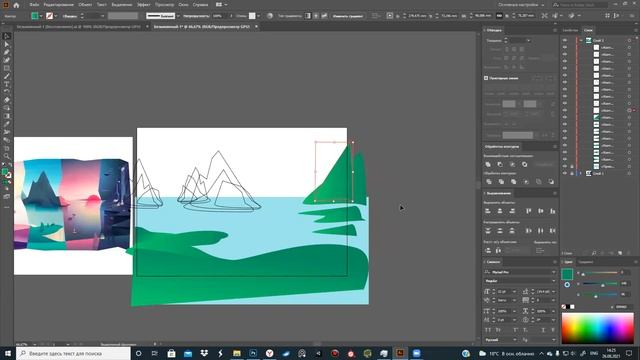Click the Unite shape mode in Pathfinder
The width and height of the screenshot is (640, 360).
488,164
